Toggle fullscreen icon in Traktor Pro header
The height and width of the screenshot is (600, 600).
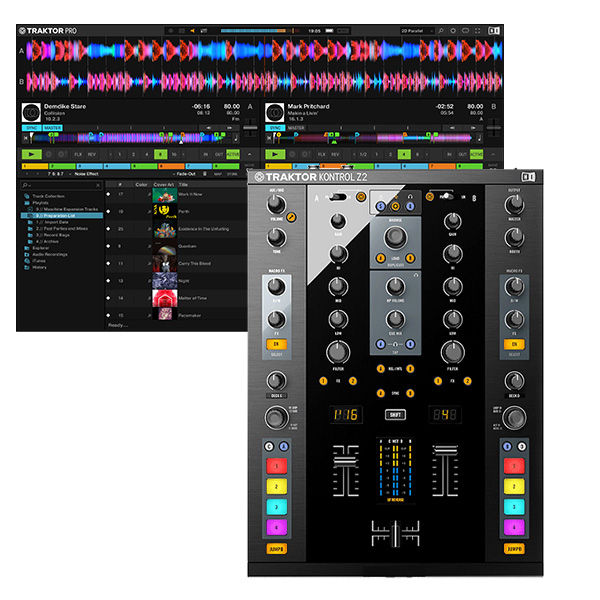pos(478,31)
